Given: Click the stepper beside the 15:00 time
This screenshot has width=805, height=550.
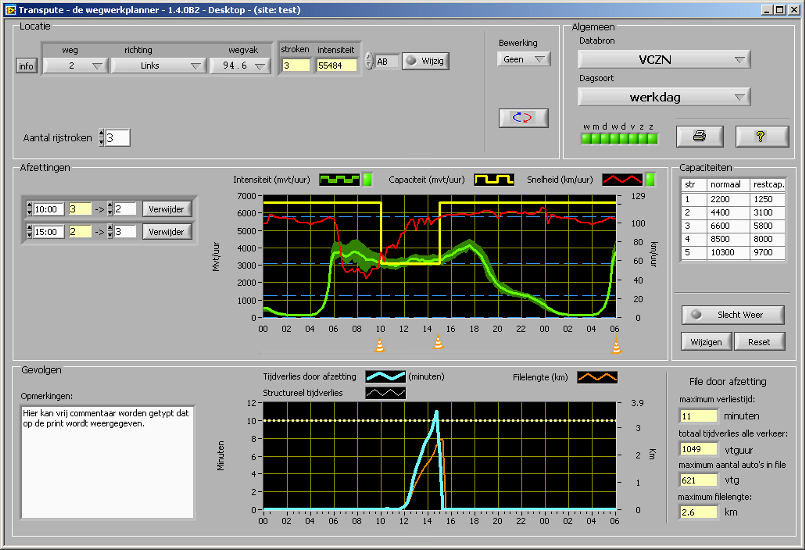Looking at the screenshot, I should pos(29,232).
